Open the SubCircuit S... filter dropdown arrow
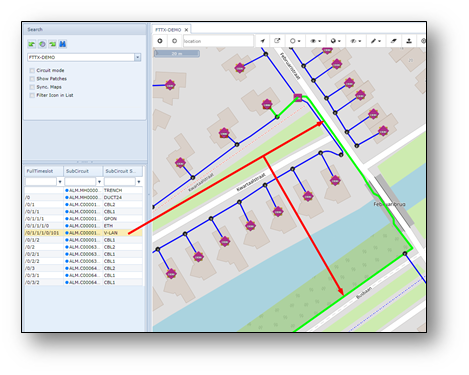469x375 pixels. click(139, 182)
